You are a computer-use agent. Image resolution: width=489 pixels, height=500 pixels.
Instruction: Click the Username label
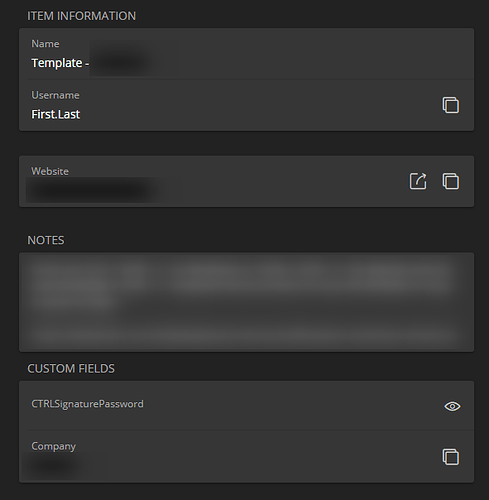point(55,95)
